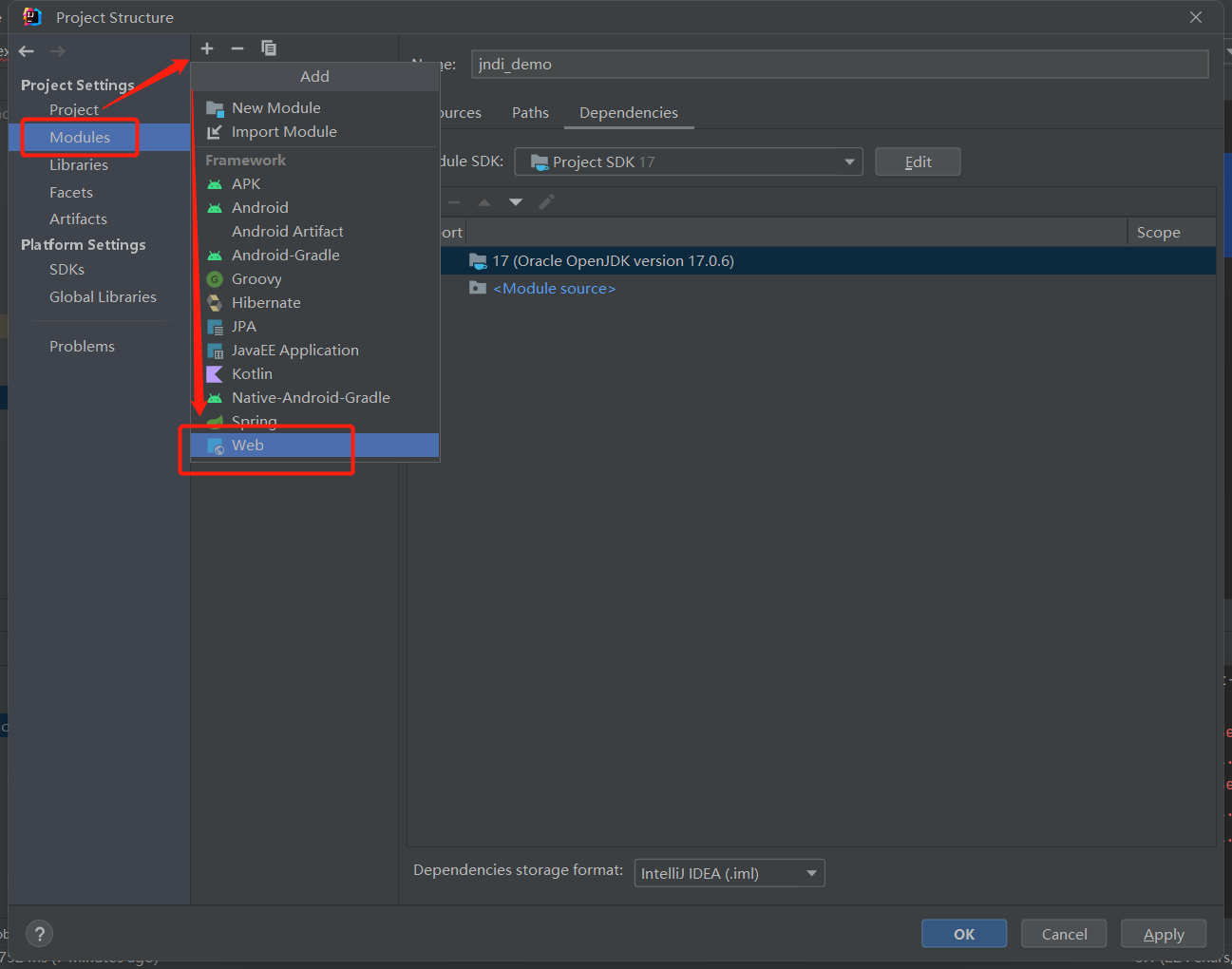Click the JavaEE Application icon

coord(215,351)
